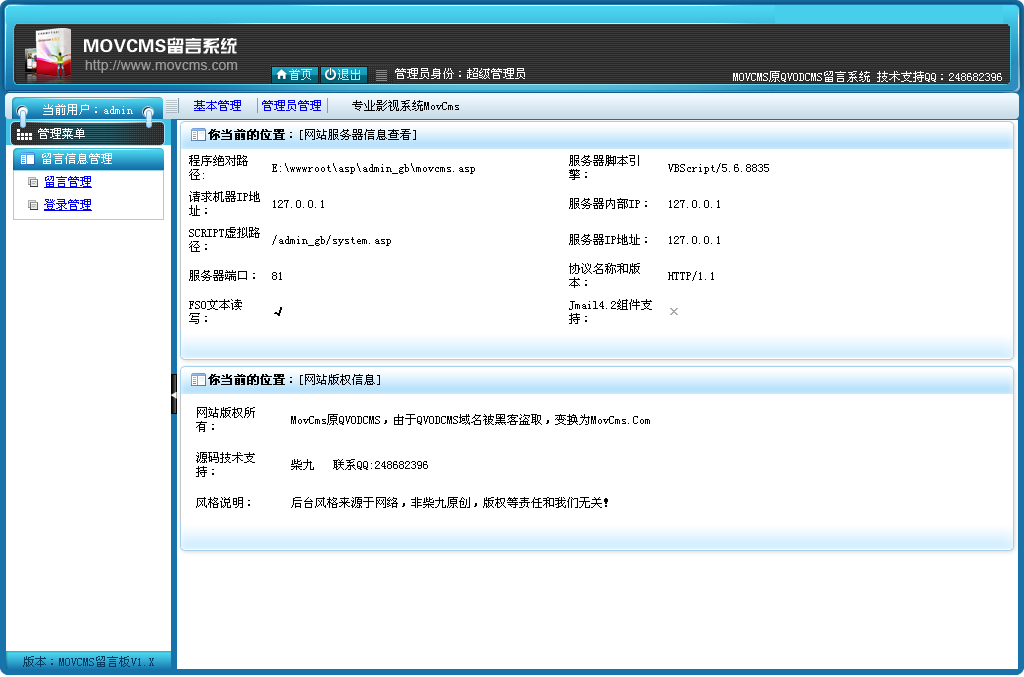The height and width of the screenshot is (677, 1024).
Task: Open 登录管理 link in sidebar
Action: [x=67, y=205]
